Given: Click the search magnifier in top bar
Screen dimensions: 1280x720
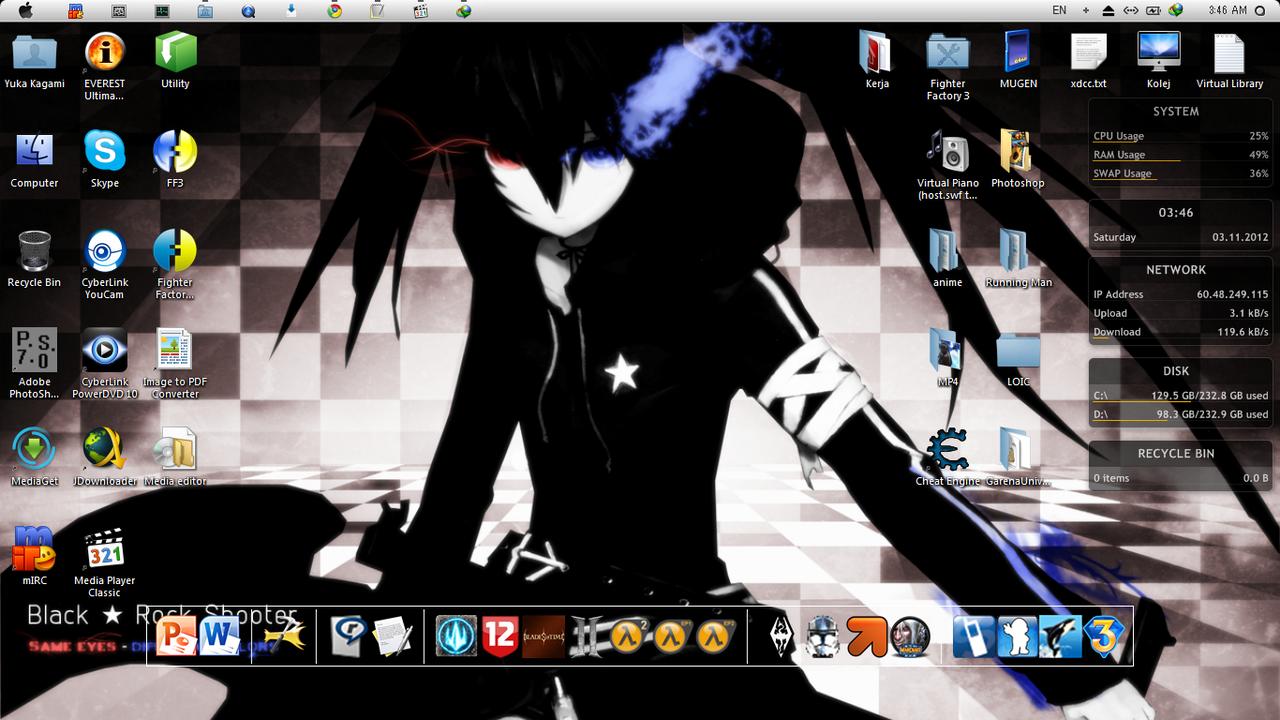Looking at the screenshot, I should point(1260,10).
